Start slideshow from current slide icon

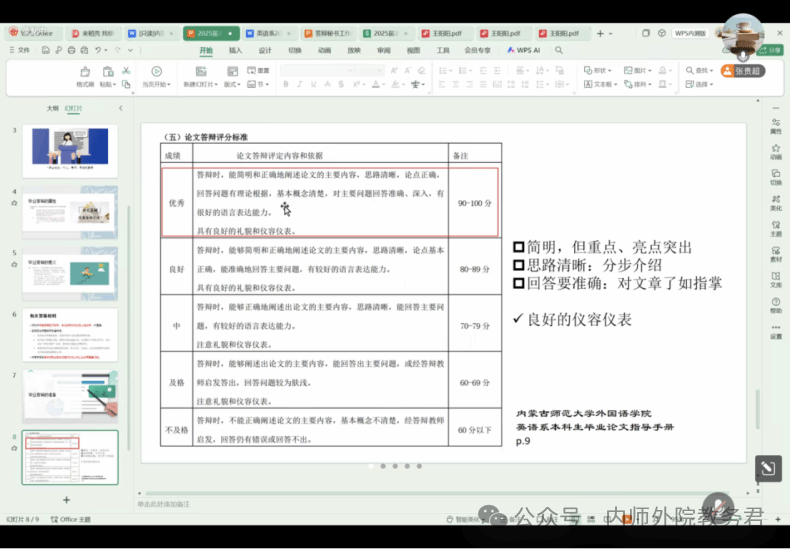157,72
